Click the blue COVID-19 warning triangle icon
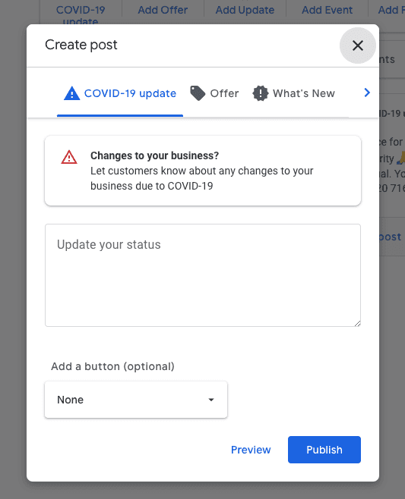405x499 pixels. point(72,93)
